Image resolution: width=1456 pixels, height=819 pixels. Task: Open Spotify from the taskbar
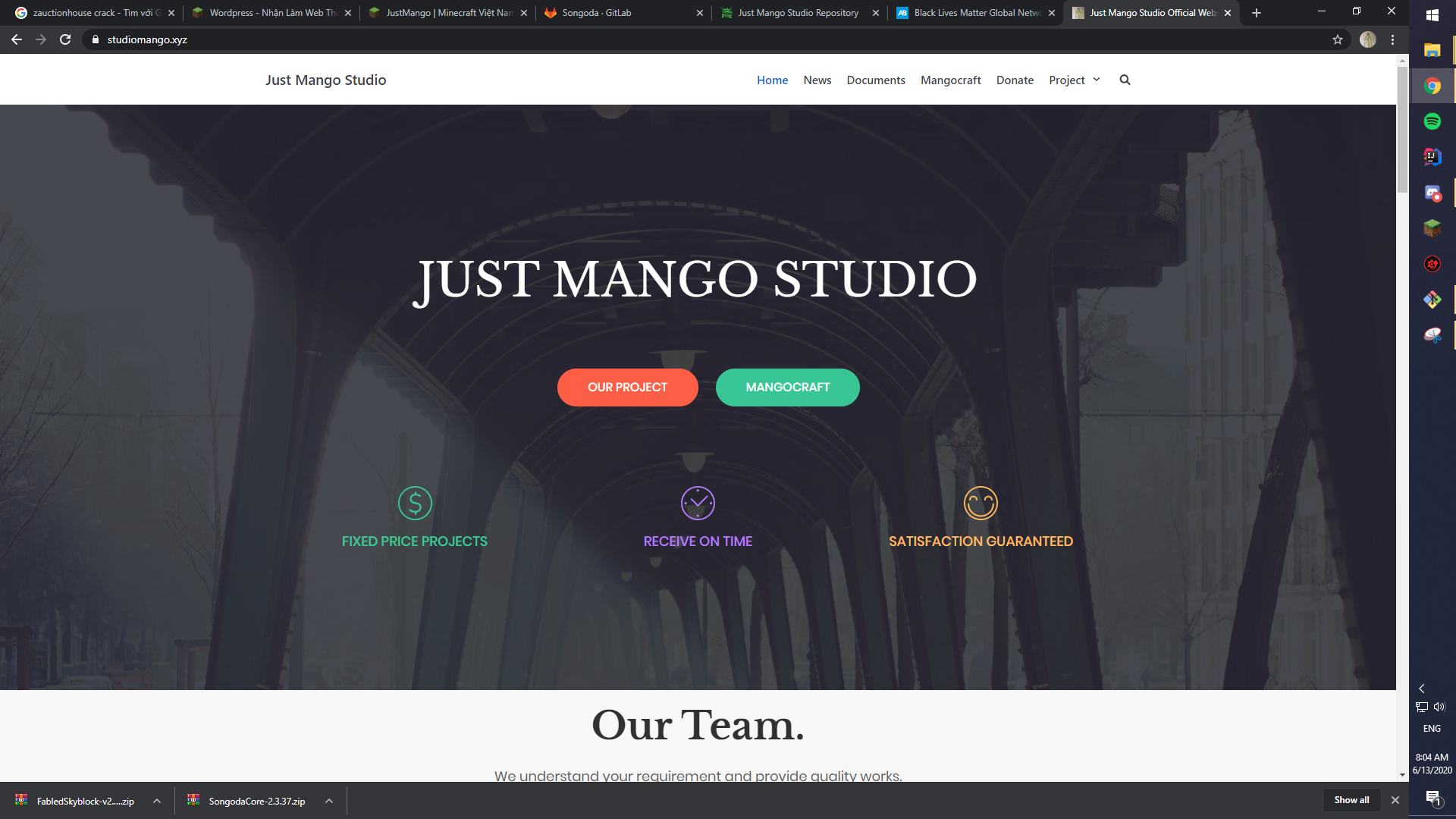tap(1432, 121)
